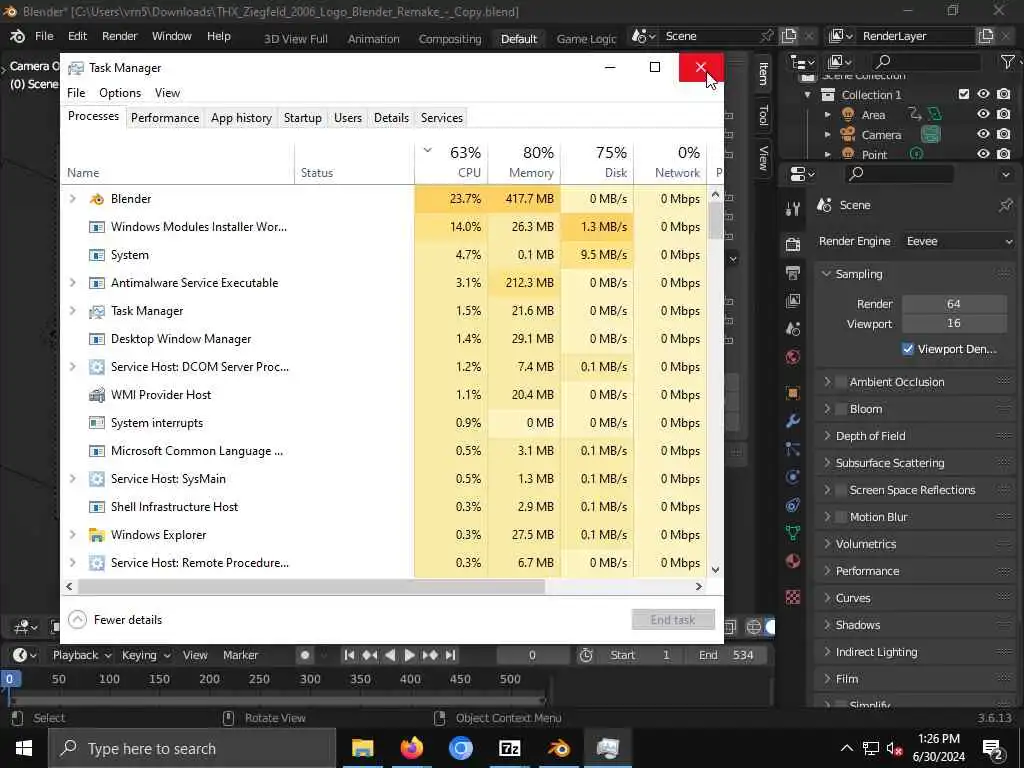The image size is (1024, 768).
Task: Open the Playback dropdown in timeline
Action: (x=82, y=655)
